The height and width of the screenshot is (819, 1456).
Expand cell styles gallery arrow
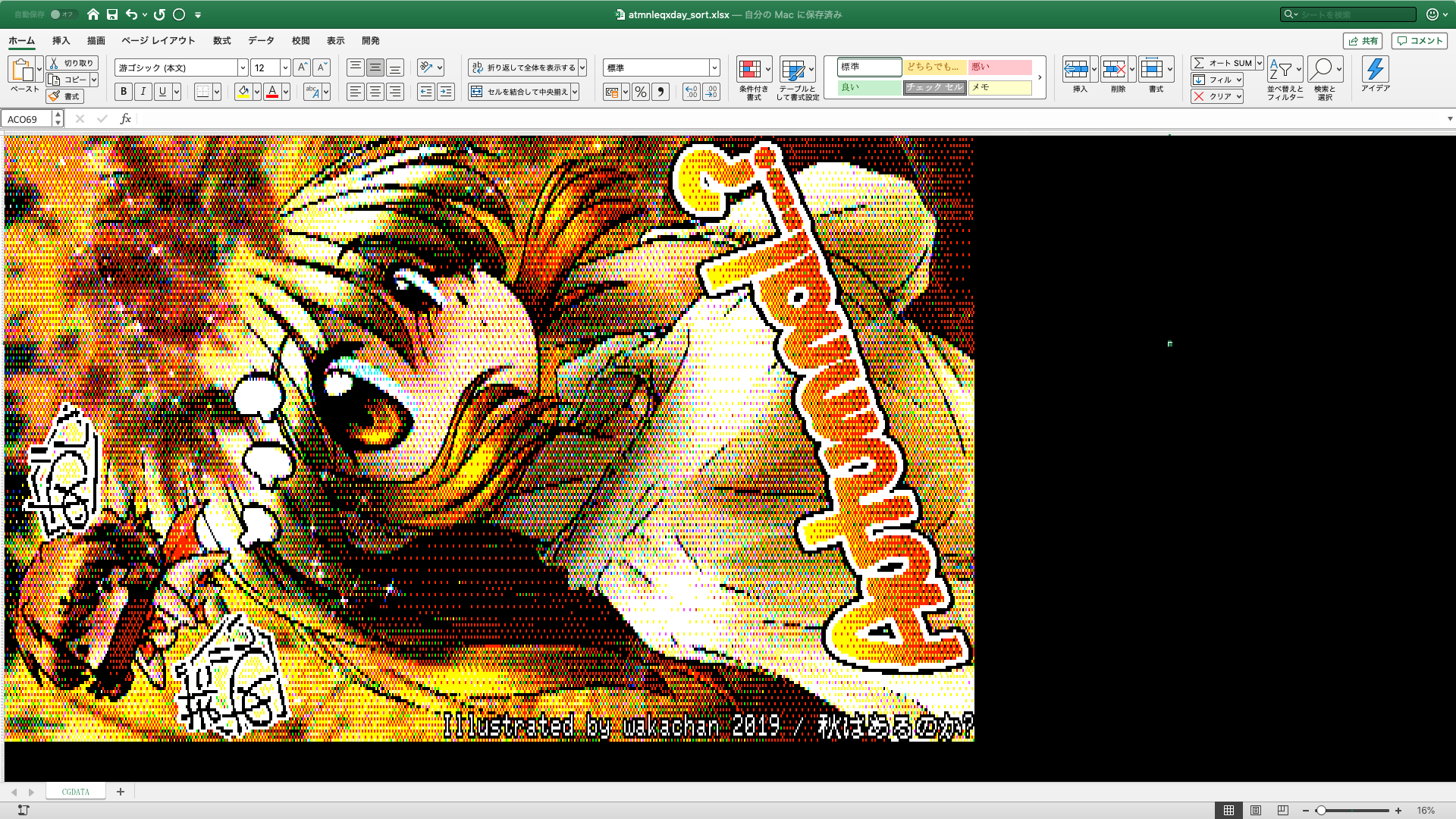click(1040, 77)
